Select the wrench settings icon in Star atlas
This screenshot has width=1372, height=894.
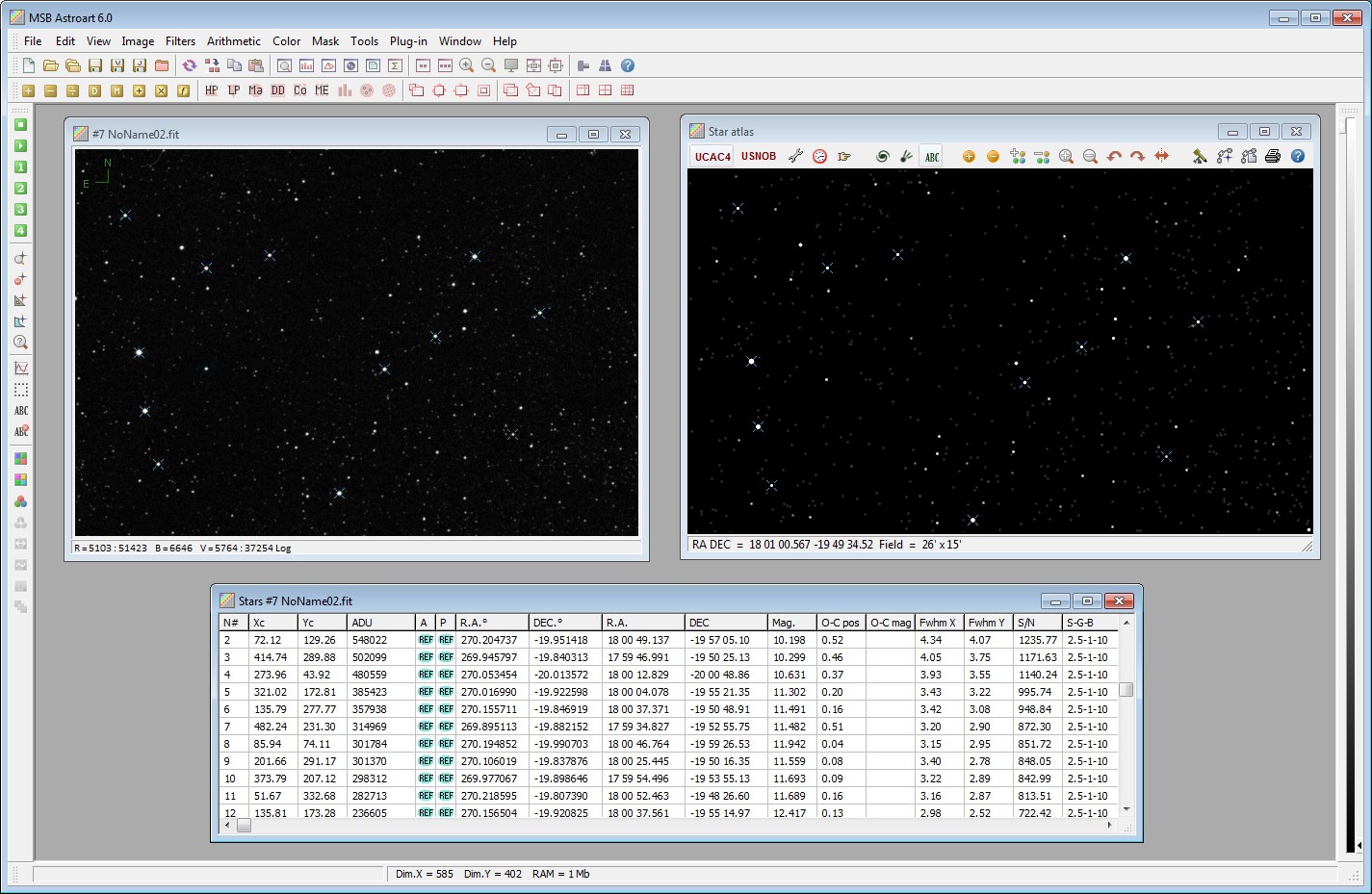click(796, 155)
